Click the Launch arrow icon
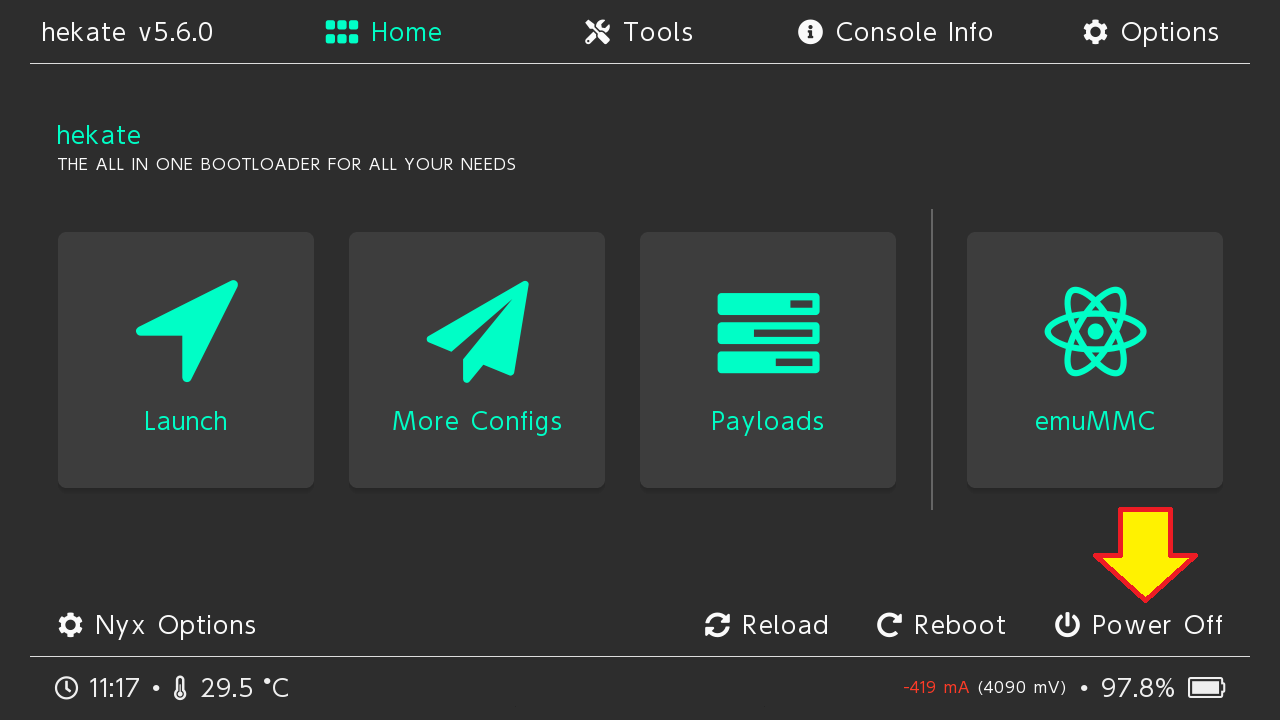The height and width of the screenshot is (720, 1280). pos(187,330)
